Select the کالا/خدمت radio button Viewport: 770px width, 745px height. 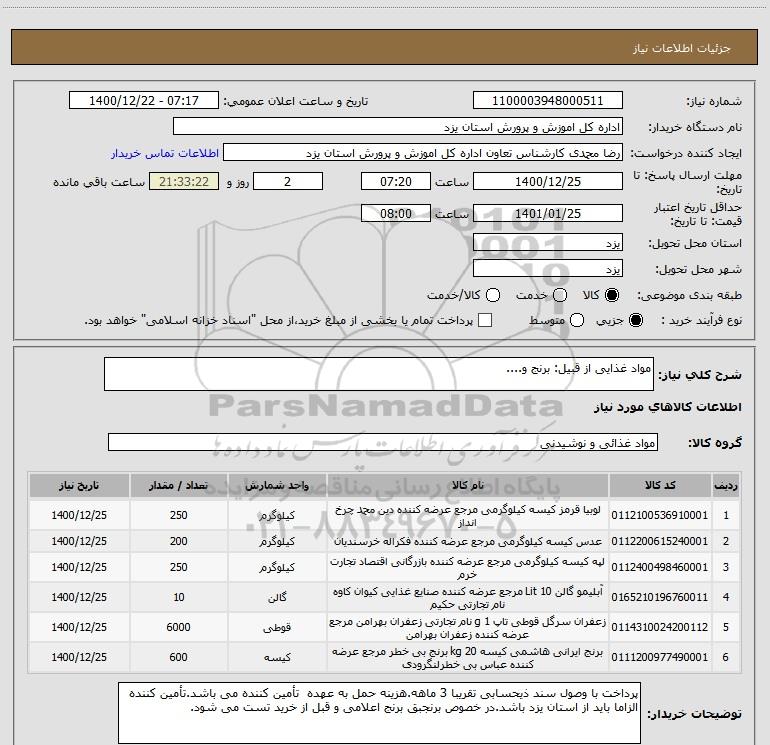tap(493, 295)
